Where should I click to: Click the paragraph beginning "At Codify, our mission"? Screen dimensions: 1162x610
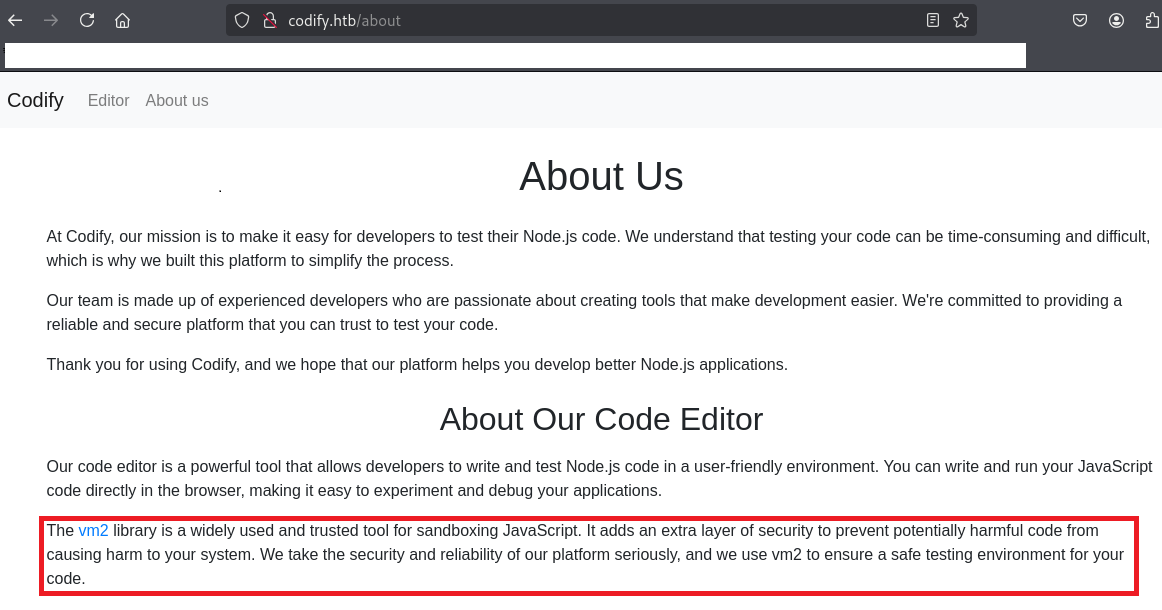(598, 248)
